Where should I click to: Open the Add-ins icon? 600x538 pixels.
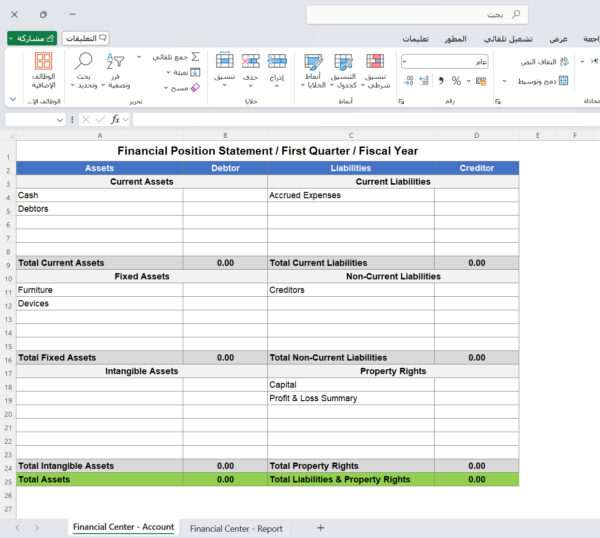point(43,66)
